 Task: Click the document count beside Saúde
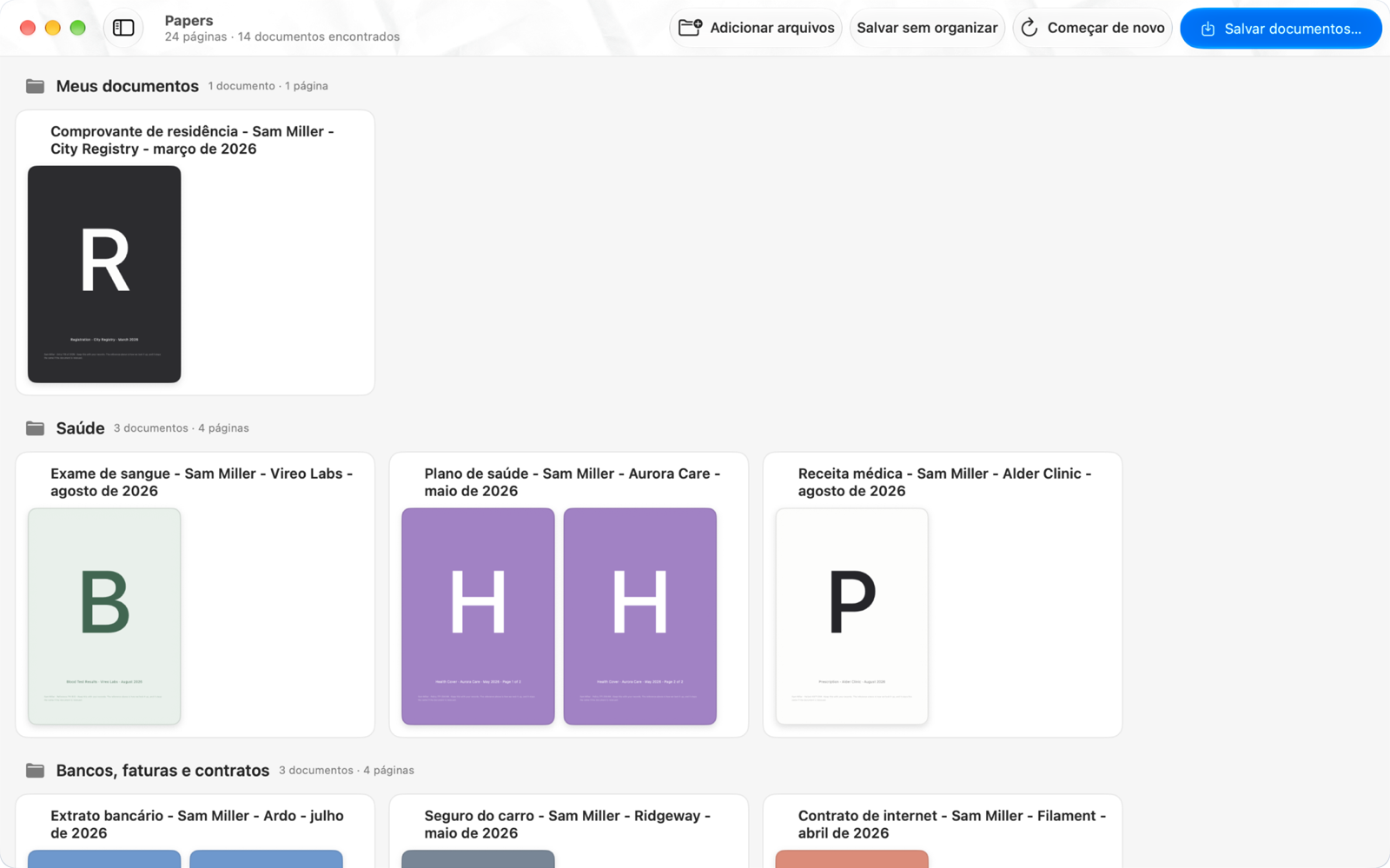click(x=181, y=428)
